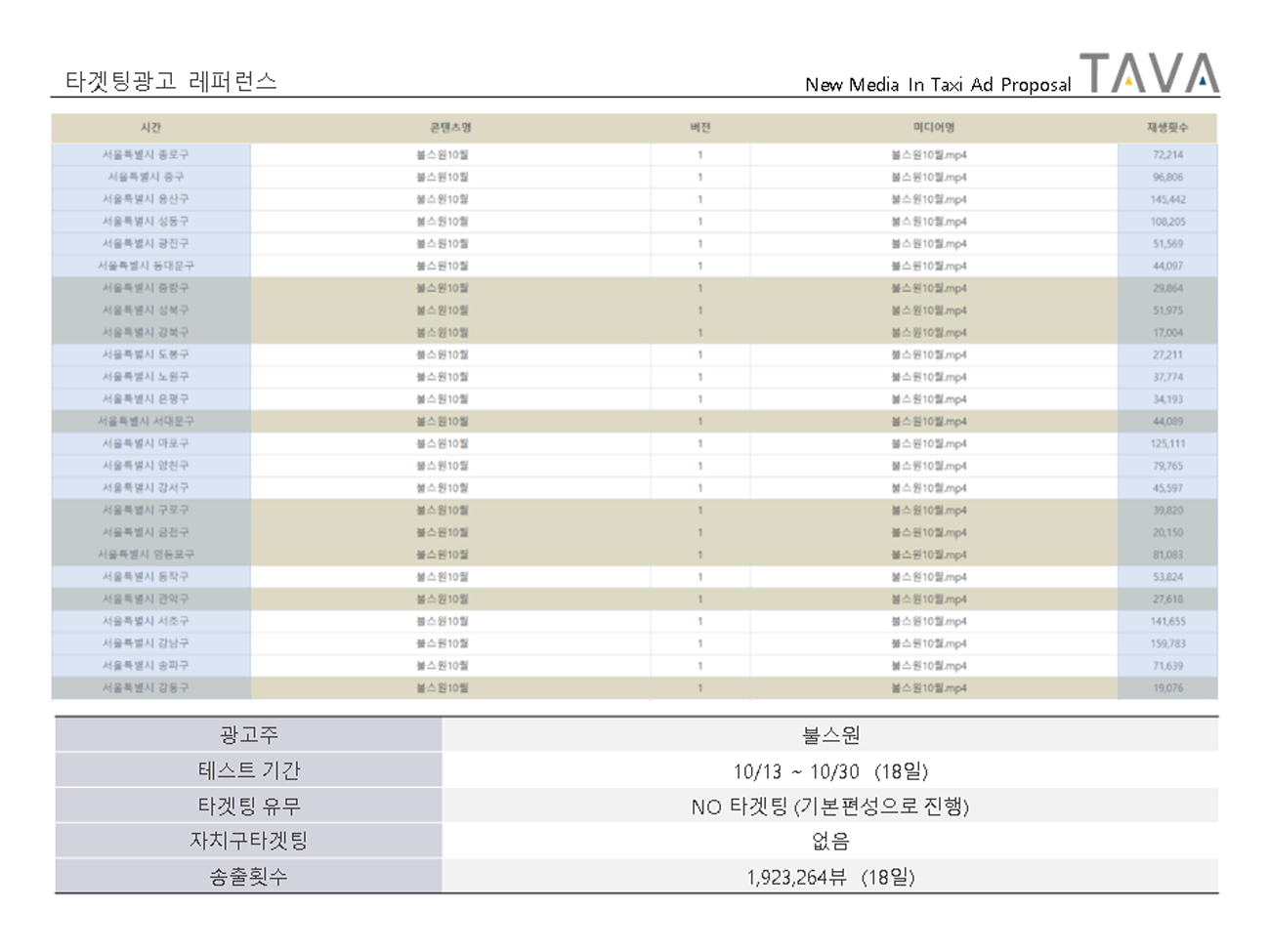Screen dimensions: 1270x952
Task: Select the 서울특별시 종로구 row cell
Action: [146, 154]
